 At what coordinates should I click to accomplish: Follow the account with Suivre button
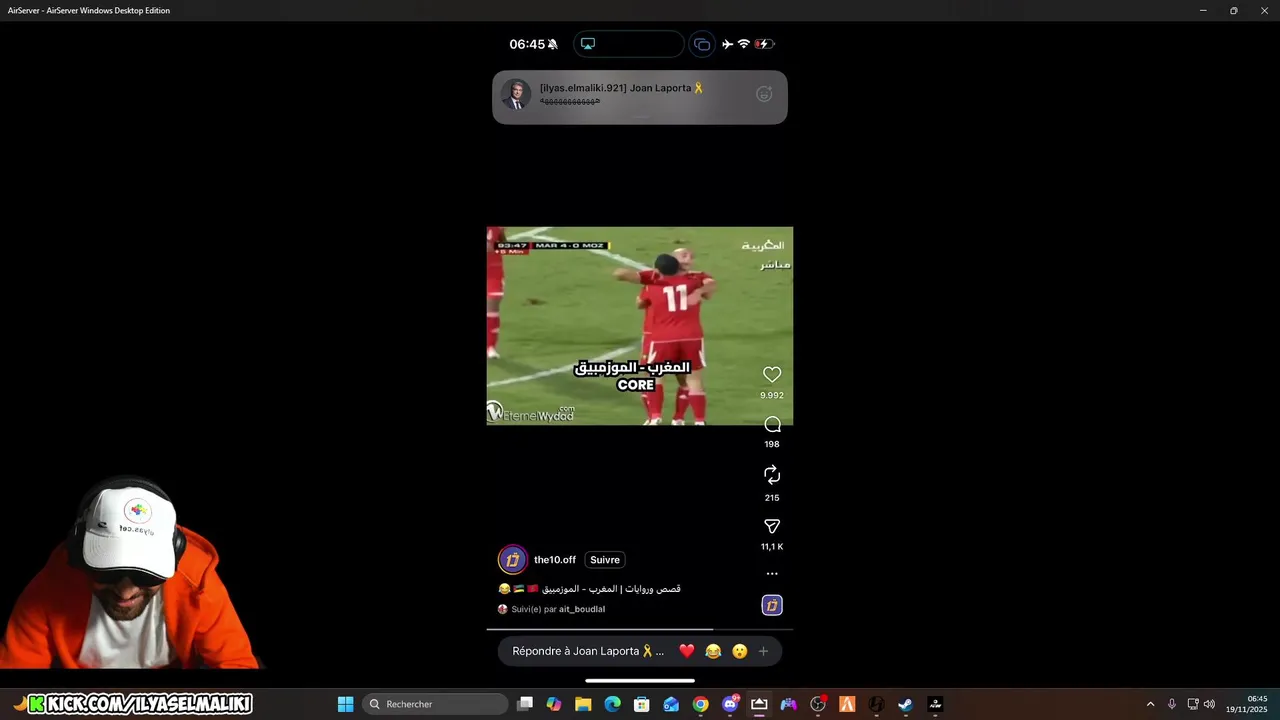[x=605, y=560]
